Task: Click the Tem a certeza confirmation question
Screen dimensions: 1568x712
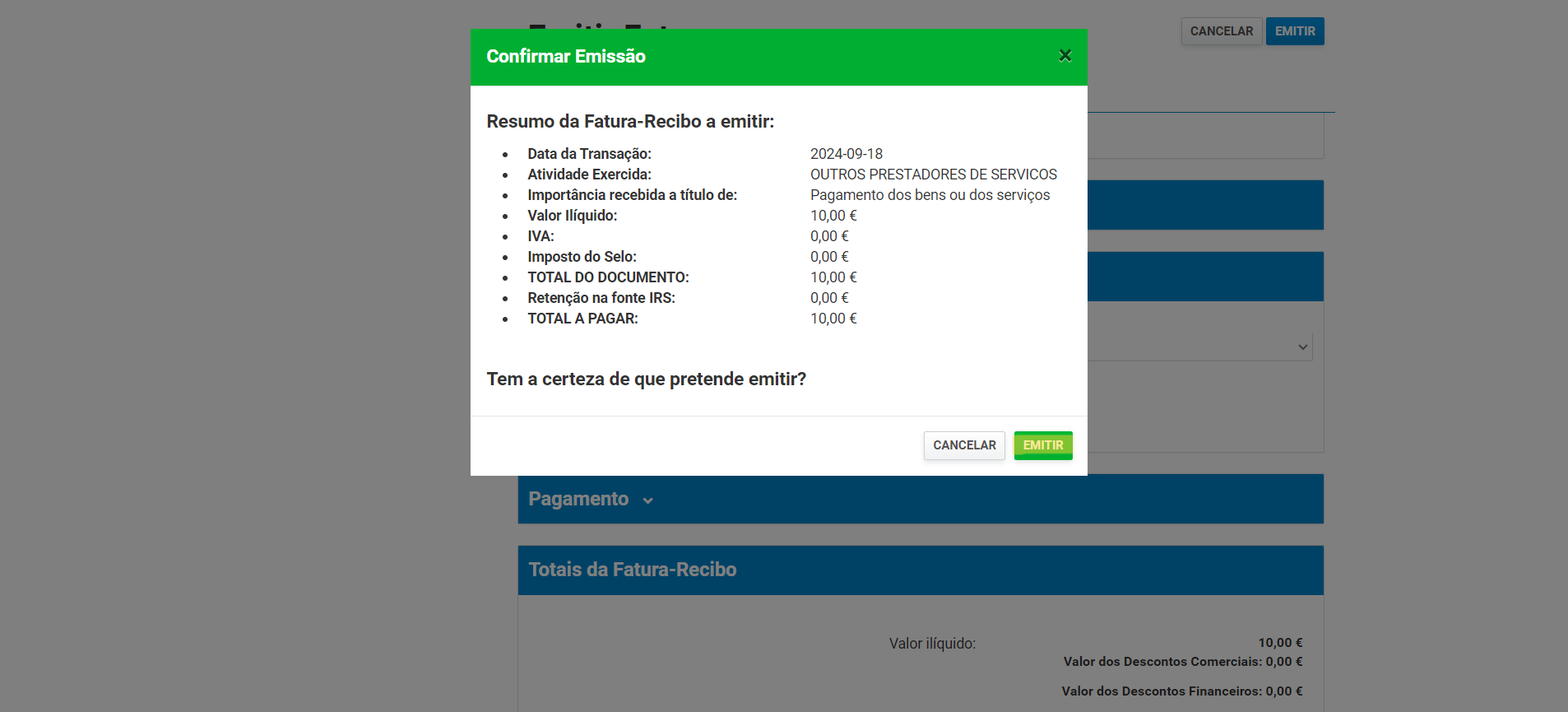Action: 646,379
